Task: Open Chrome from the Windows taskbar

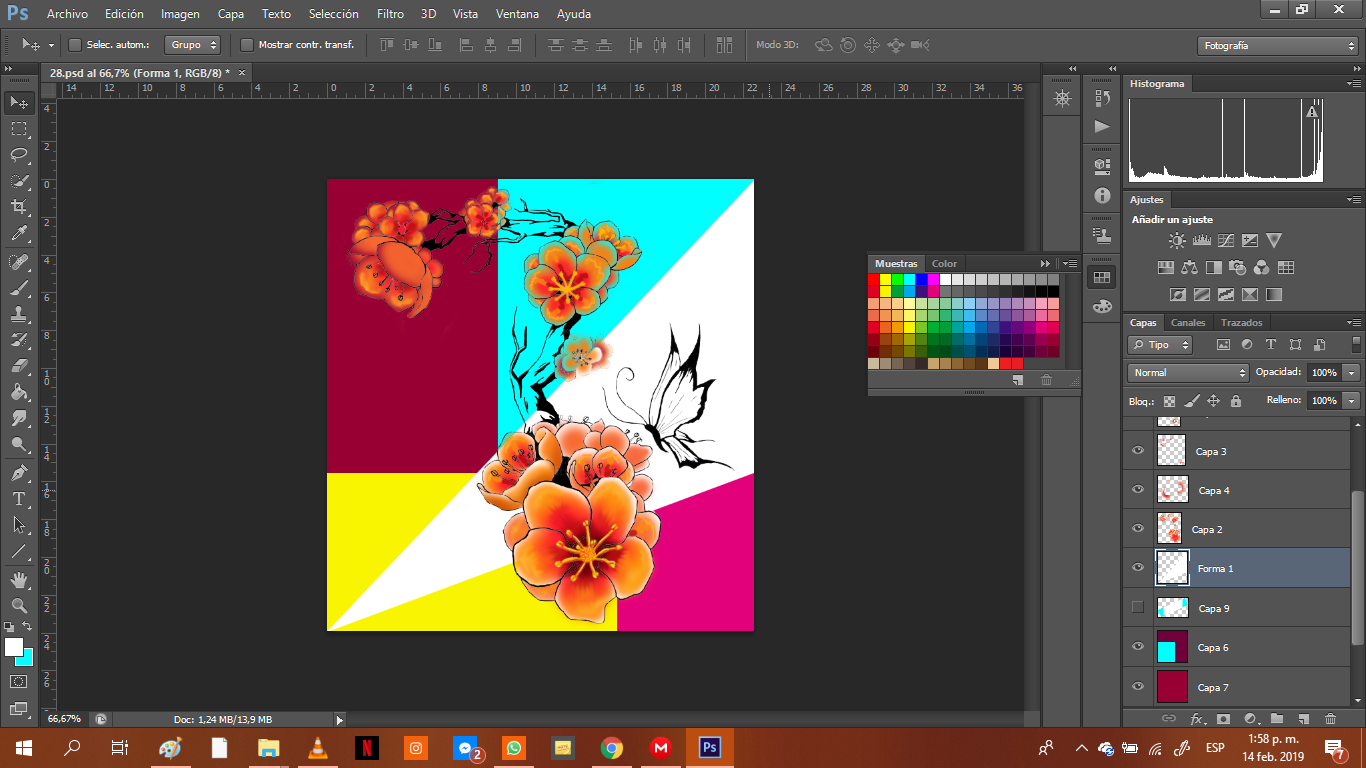Action: click(x=612, y=748)
